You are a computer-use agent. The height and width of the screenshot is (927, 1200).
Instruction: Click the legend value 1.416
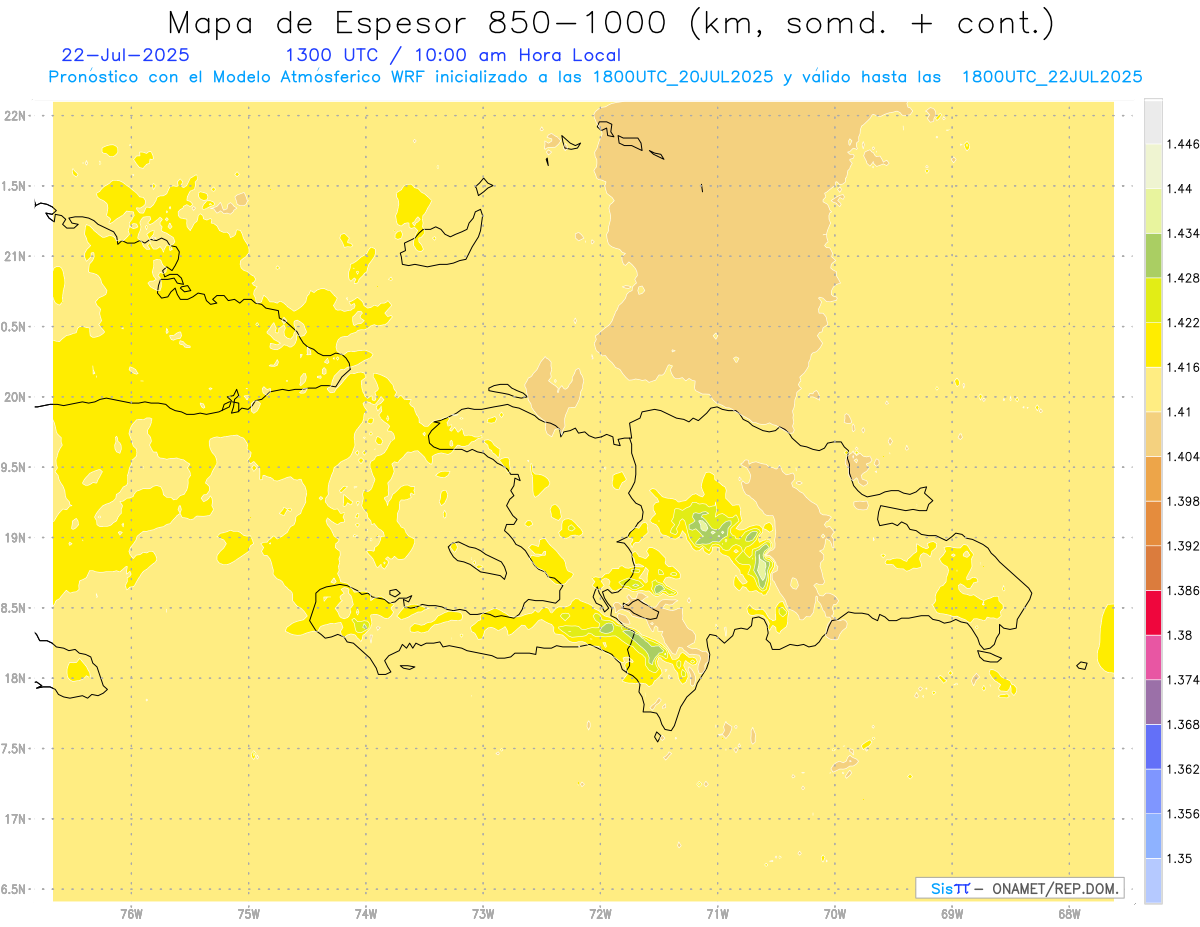click(1182, 367)
